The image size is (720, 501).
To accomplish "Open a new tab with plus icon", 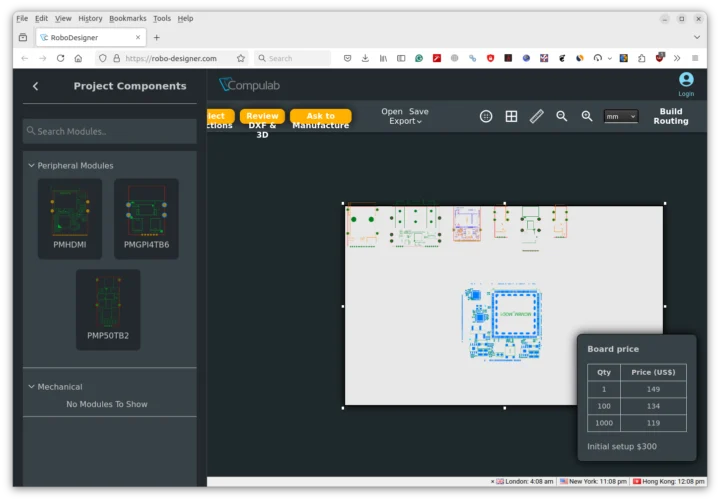I will coord(157,38).
